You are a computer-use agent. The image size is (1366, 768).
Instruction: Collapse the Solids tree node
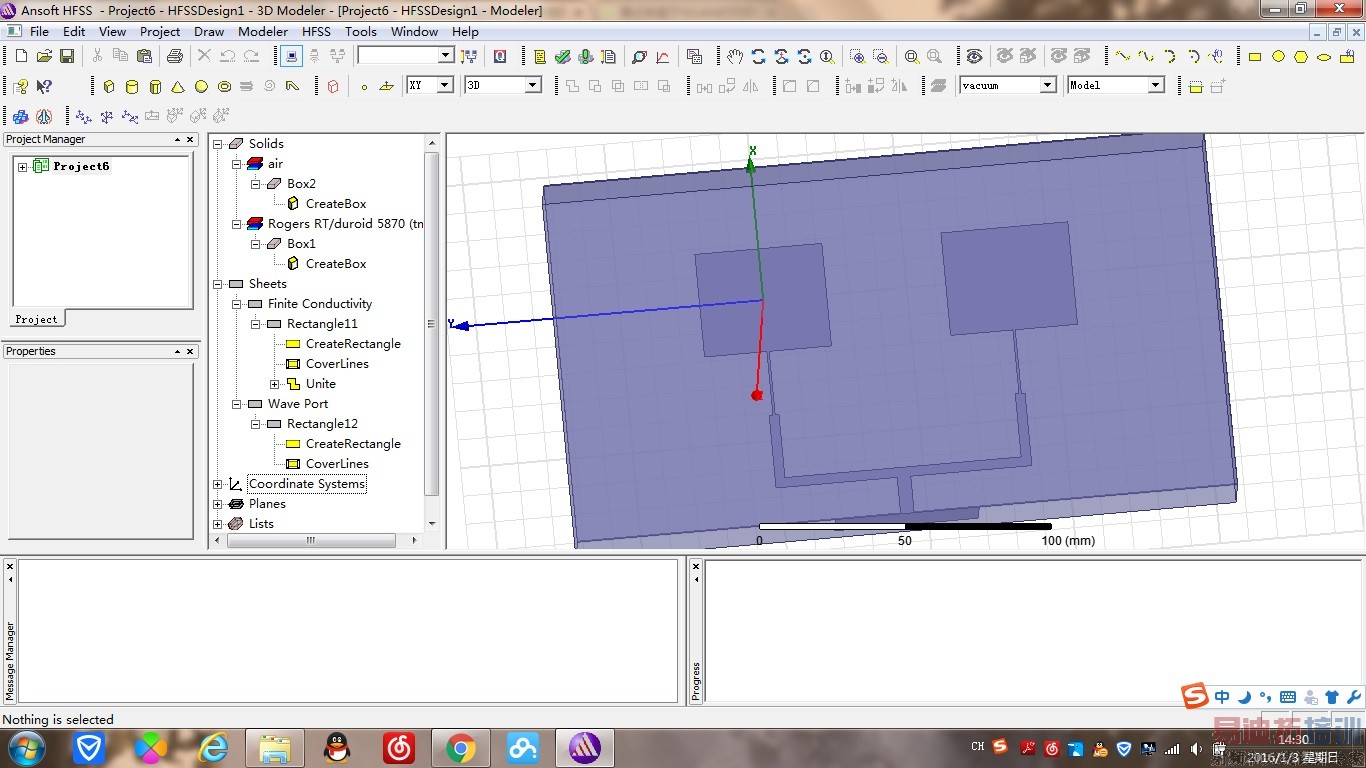(x=218, y=144)
